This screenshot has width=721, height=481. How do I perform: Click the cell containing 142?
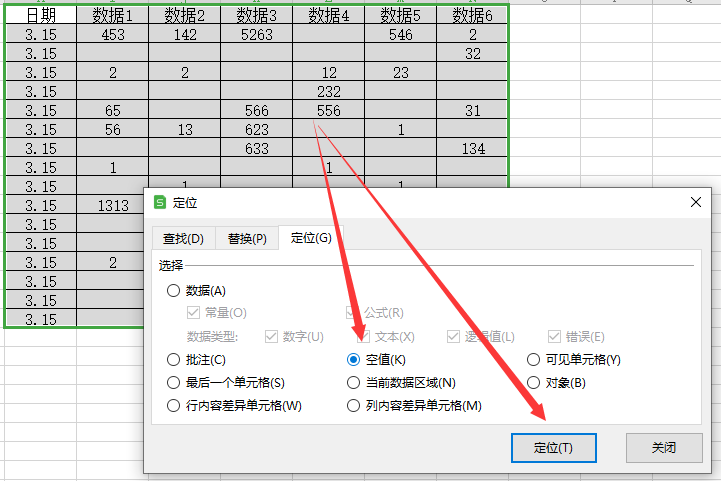point(184,34)
